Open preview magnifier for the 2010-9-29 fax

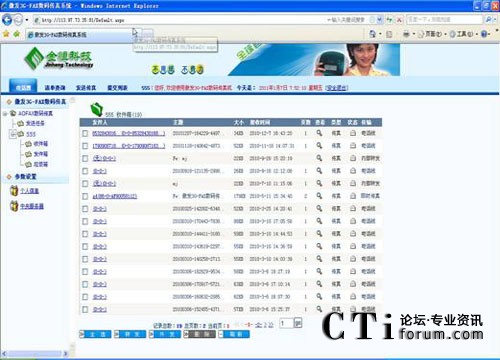tap(319, 158)
